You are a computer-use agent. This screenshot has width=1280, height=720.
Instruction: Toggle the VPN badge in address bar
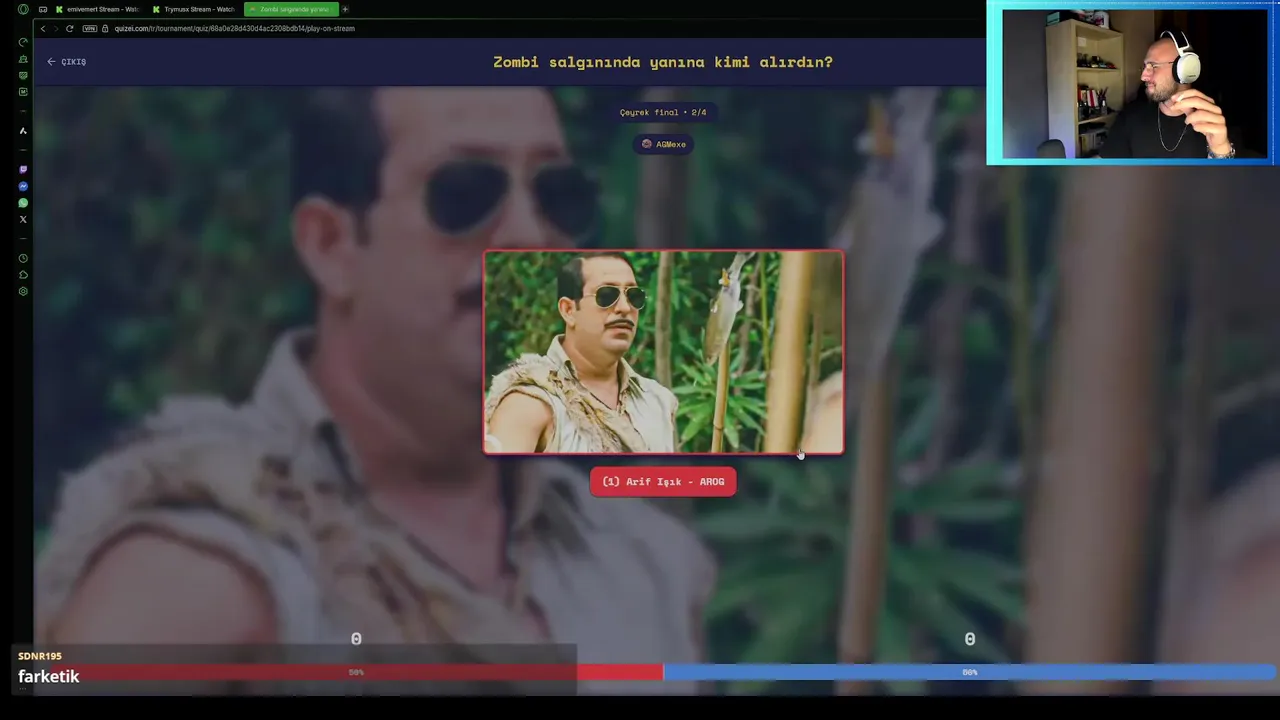pyautogui.click(x=89, y=28)
